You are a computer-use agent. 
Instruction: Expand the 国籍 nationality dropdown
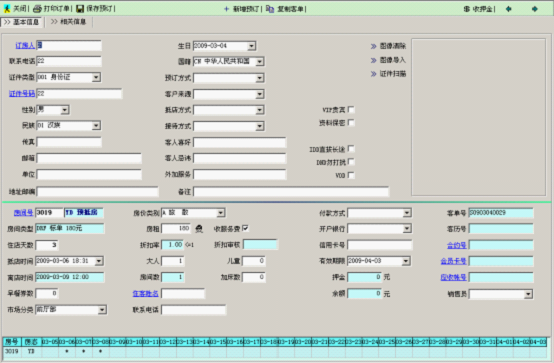point(260,62)
